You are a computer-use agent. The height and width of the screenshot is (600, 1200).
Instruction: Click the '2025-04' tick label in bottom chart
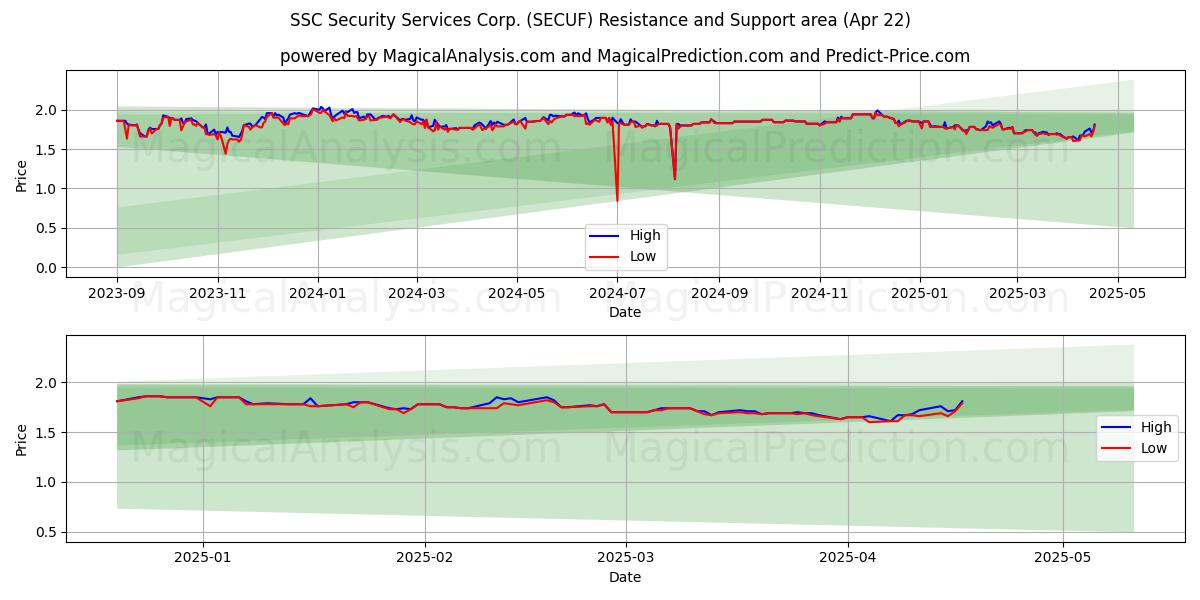pyautogui.click(x=848, y=558)
